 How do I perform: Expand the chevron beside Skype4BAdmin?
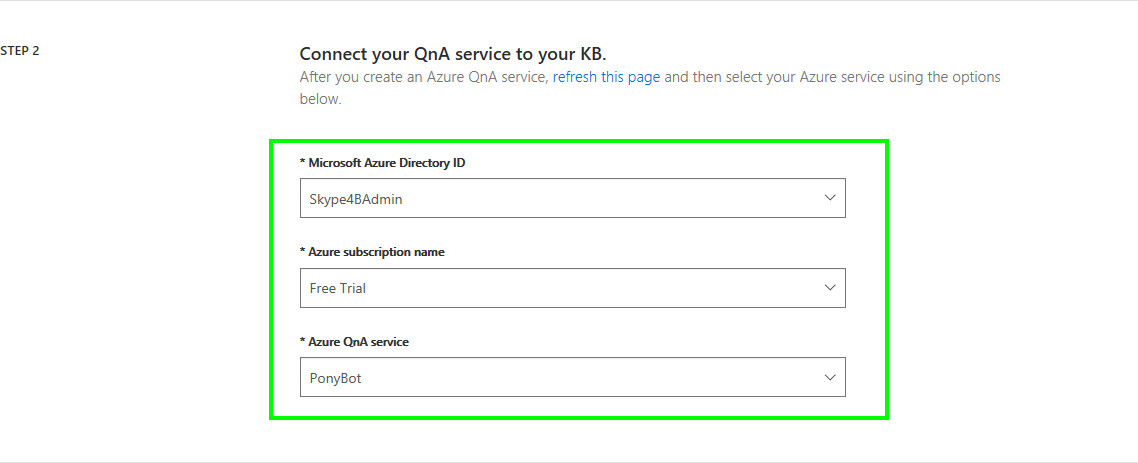click(830, 198)
